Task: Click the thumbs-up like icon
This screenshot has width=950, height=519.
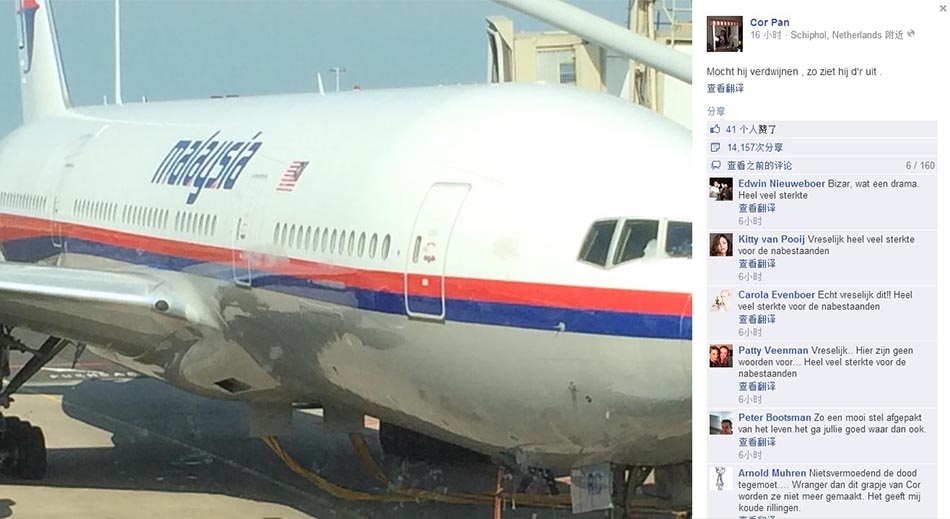Action: (x=715, y=129)
